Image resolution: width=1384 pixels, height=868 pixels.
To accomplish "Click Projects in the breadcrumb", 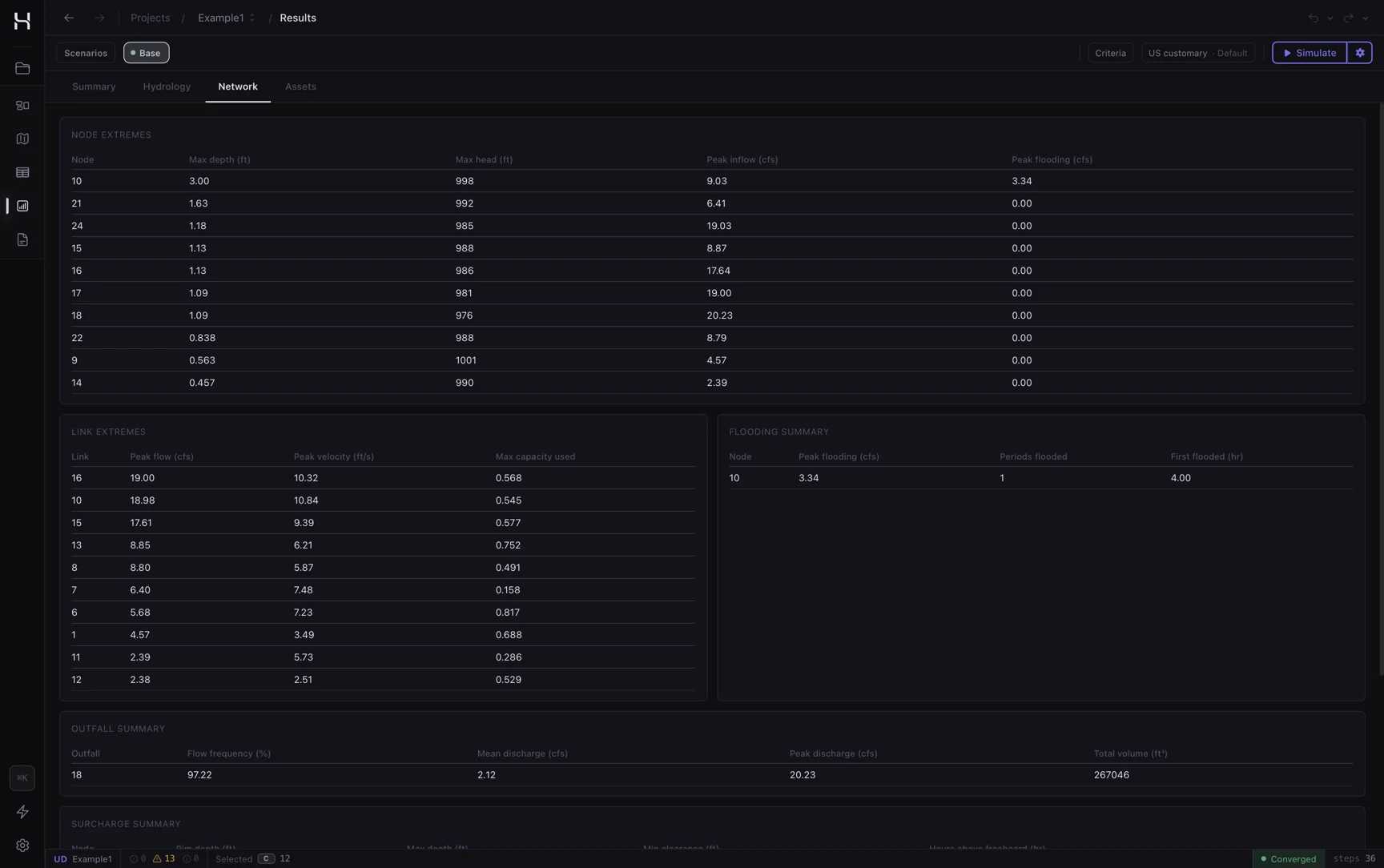I will pos(151,18).
